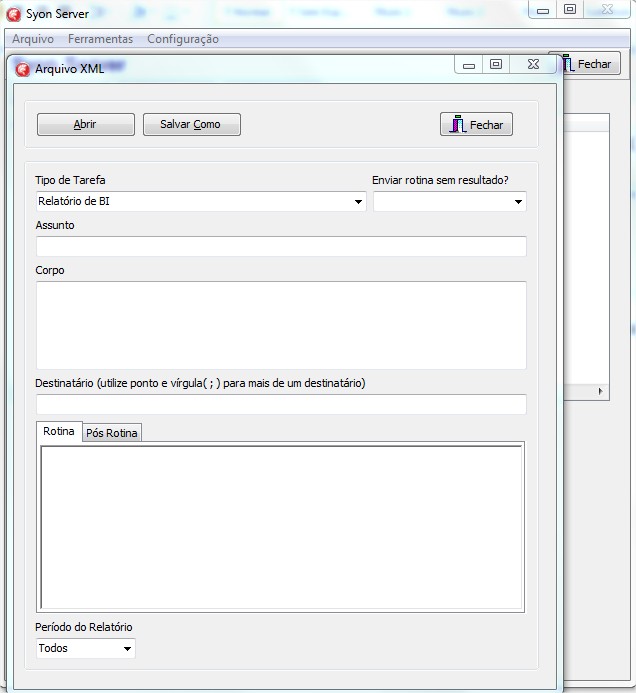This screenshot has height=693, width=636.
Task: Select the Rotina tab
Action: [x=59, y=431]
